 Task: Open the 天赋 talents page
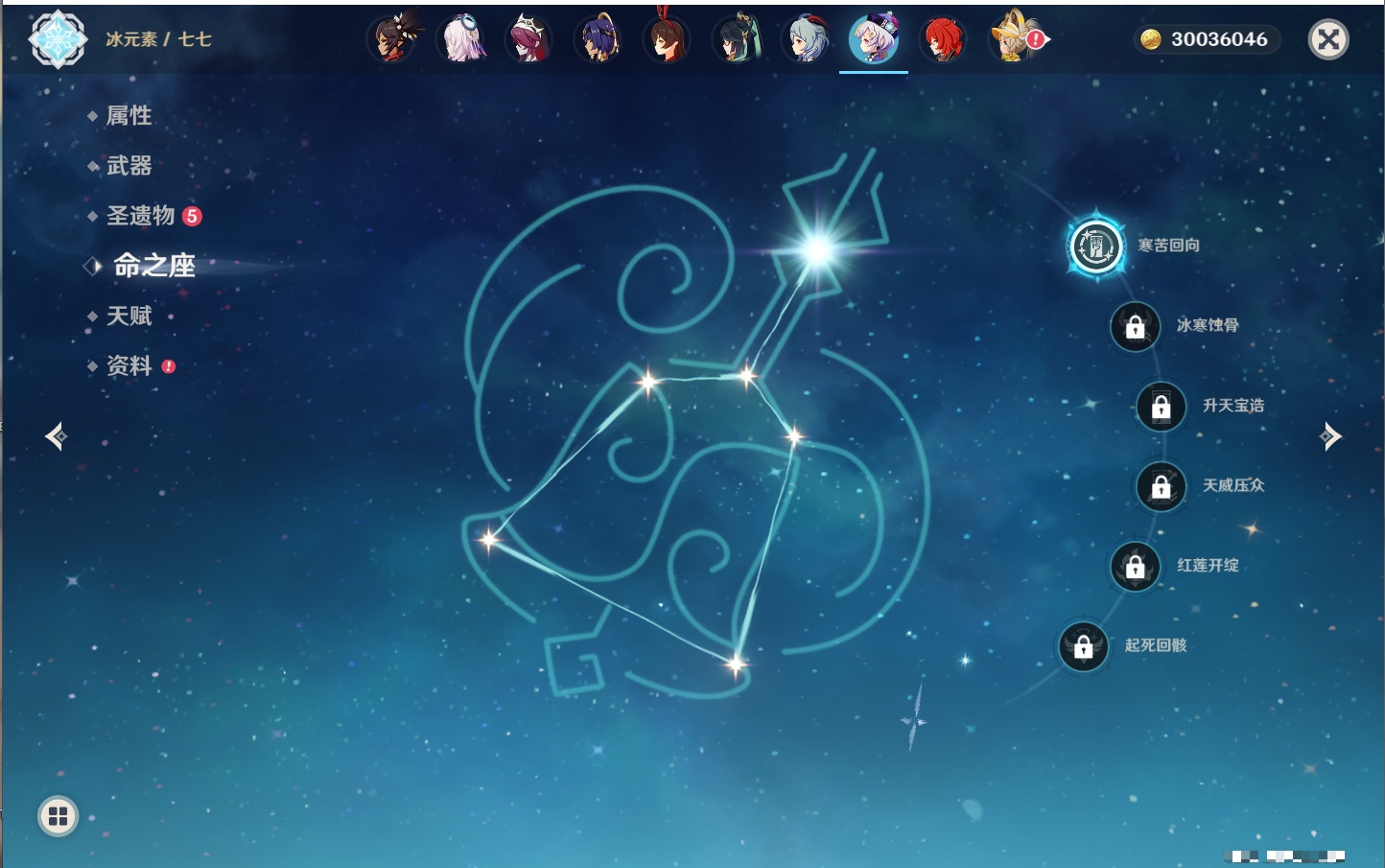tap(129, 316)
